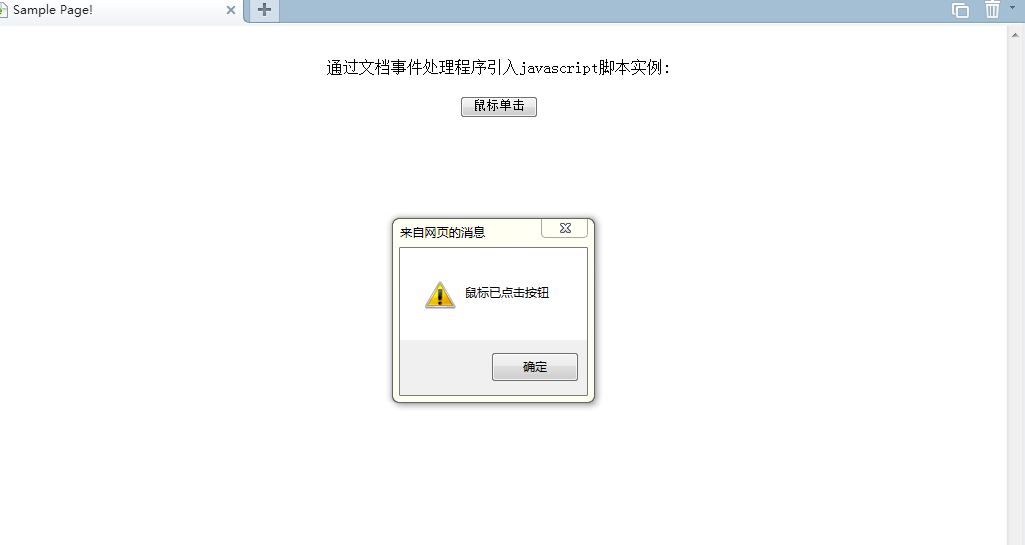This screenshot has width=1025, height=545.
Task: Confirm the alert with the 确定 button
Action: point(535,367)
